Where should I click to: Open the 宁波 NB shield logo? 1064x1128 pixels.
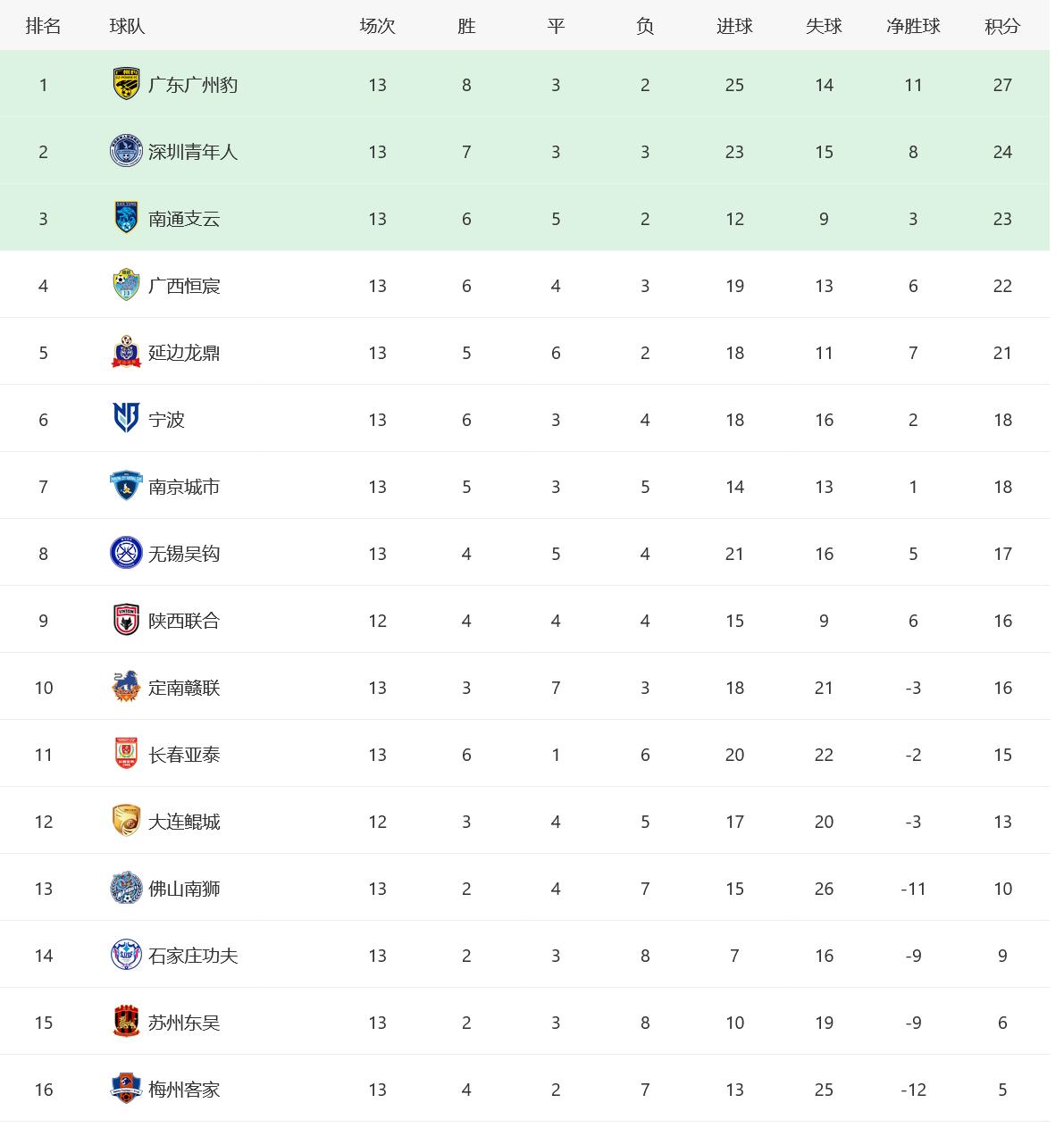point(126,419)
